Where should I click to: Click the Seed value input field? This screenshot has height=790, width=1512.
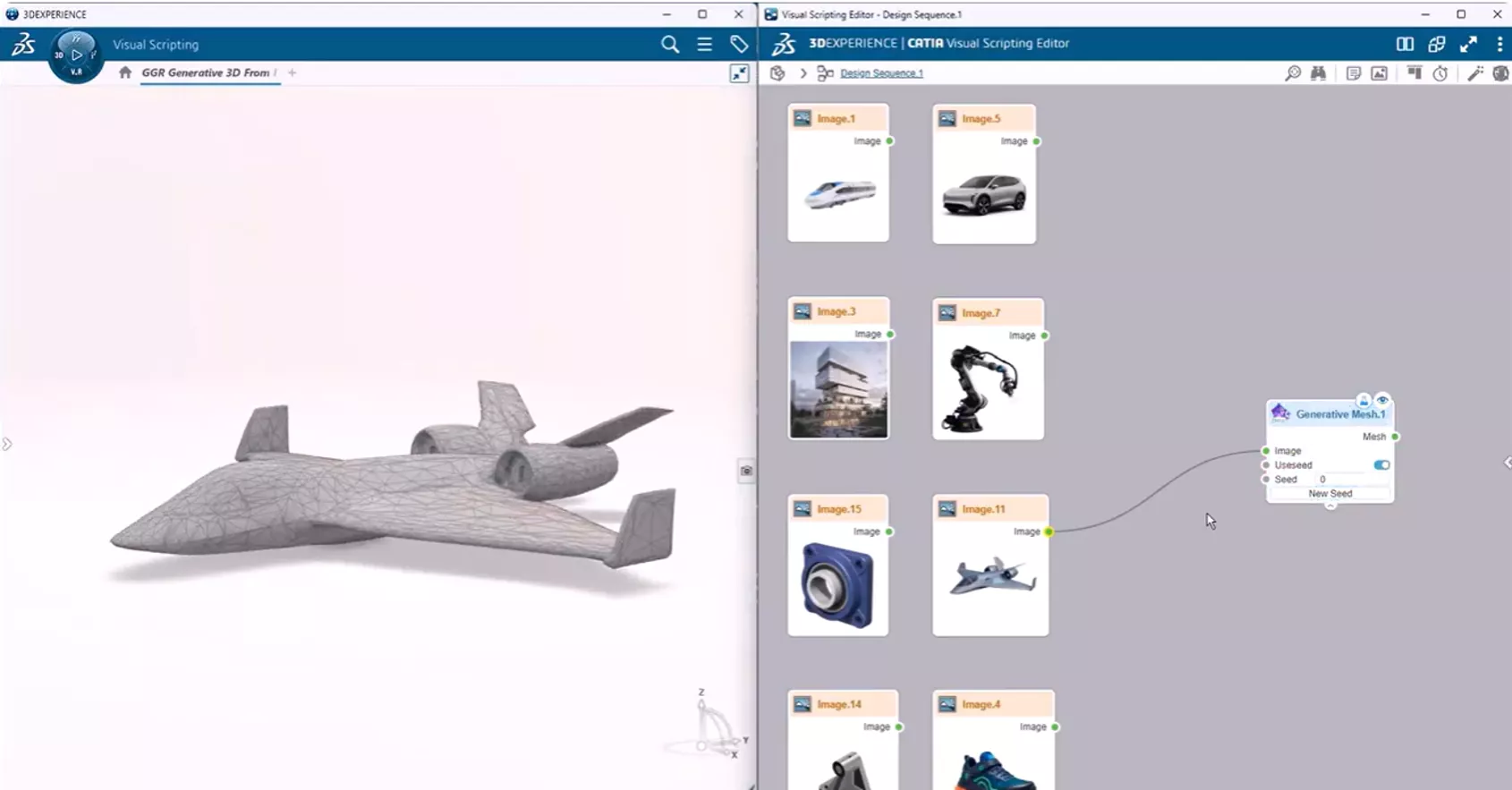(x=1352, y=480)
